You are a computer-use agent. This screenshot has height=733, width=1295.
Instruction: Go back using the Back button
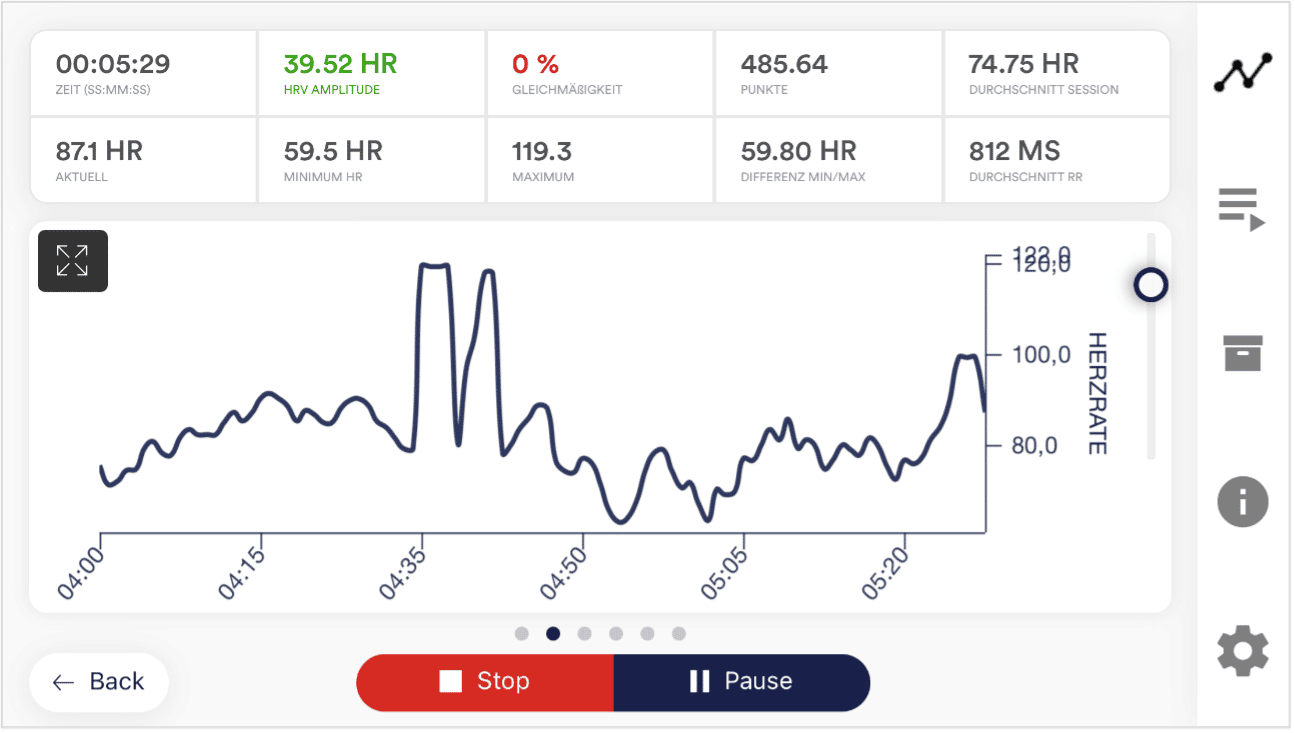click(x=99, y=682)
